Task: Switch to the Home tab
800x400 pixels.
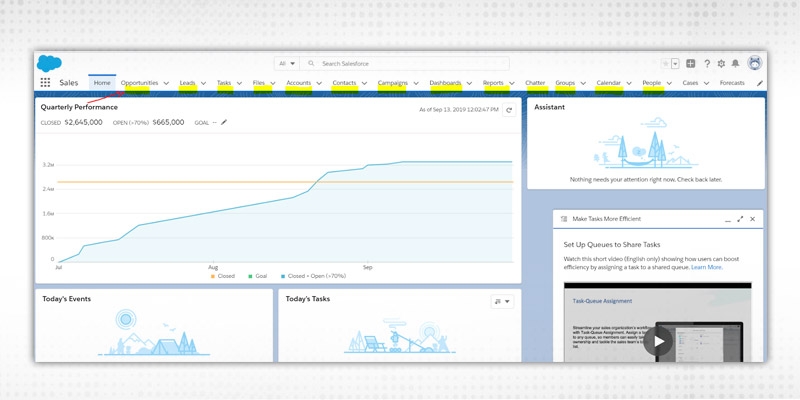Action: point(102,83)
